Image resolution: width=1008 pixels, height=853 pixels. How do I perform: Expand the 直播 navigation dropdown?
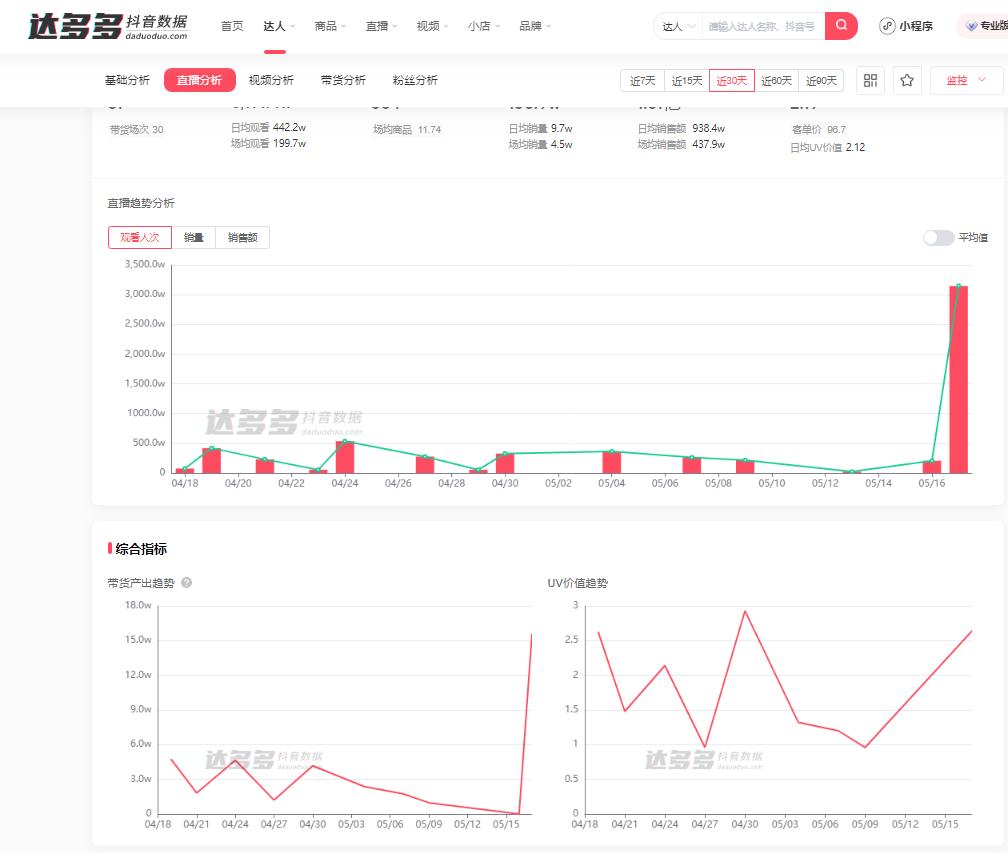tap(381, 26)
